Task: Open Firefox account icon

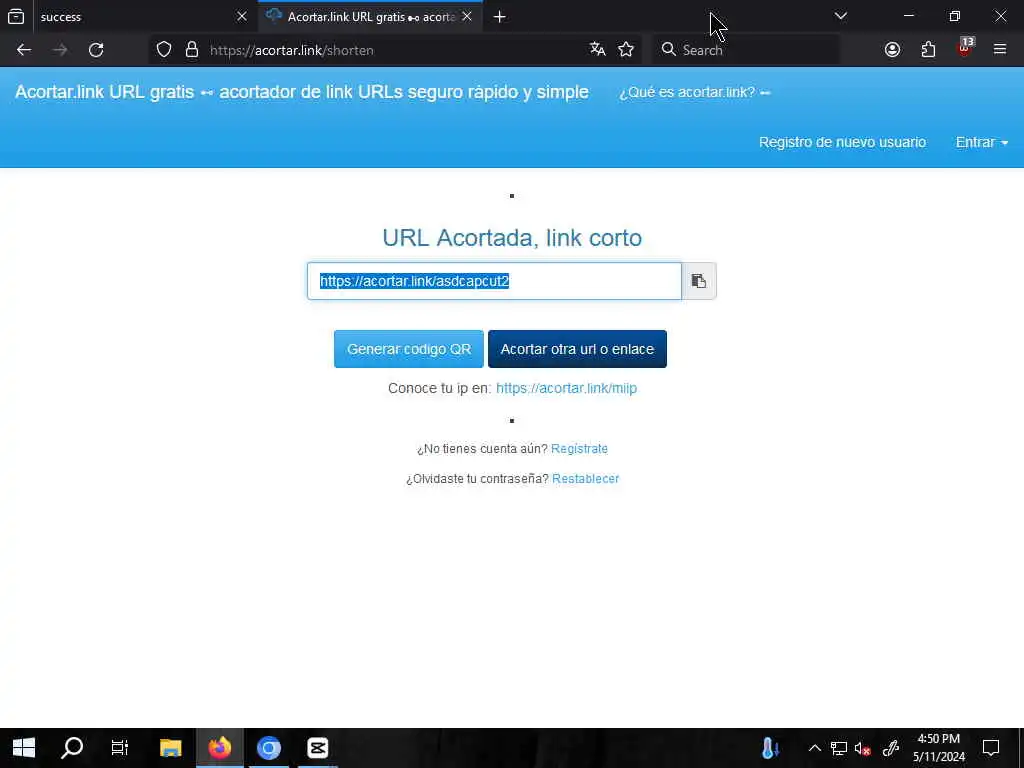Action: click(x=892, y=50)
